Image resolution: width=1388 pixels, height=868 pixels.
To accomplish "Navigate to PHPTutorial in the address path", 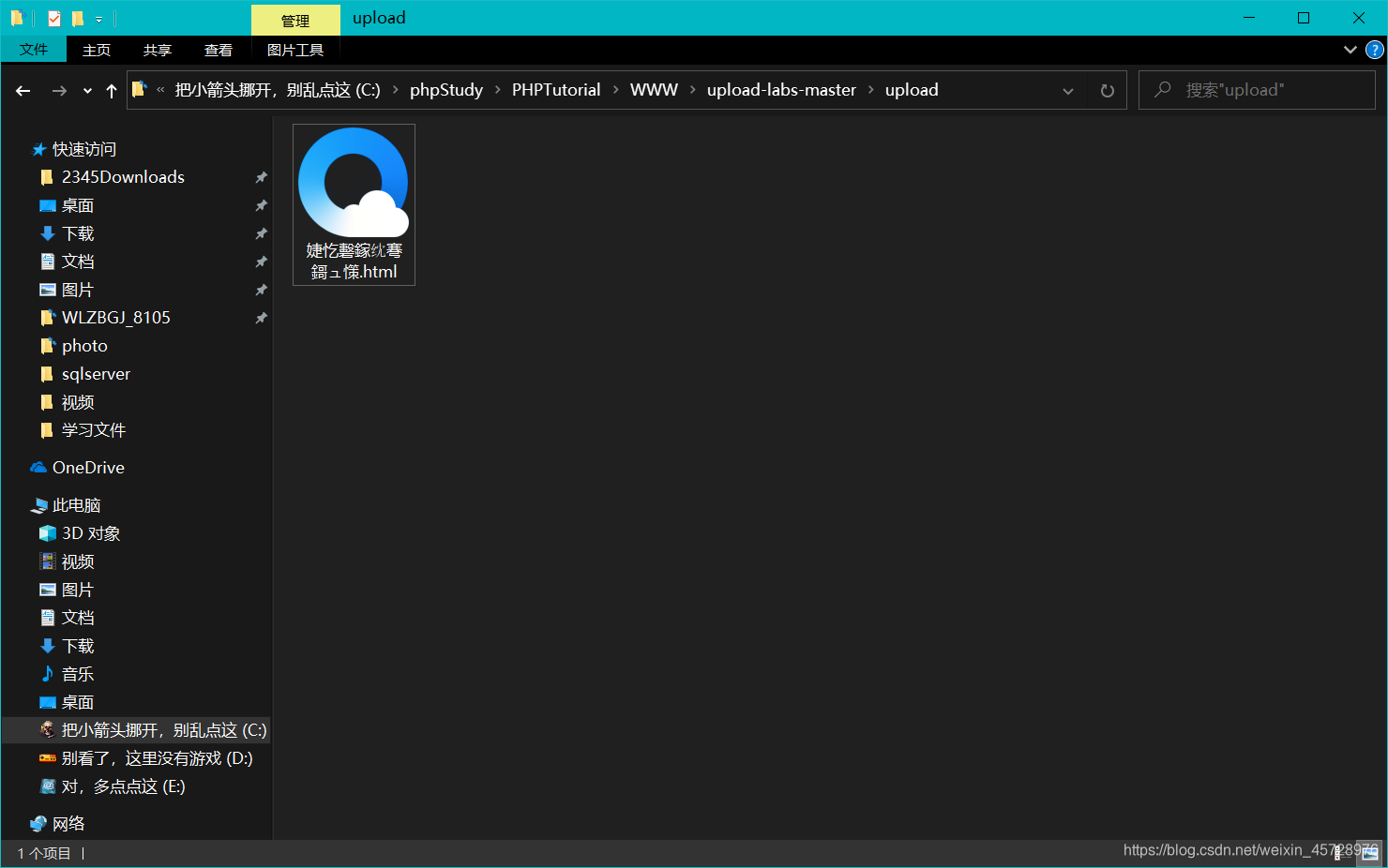I will [x=556, y=90].
